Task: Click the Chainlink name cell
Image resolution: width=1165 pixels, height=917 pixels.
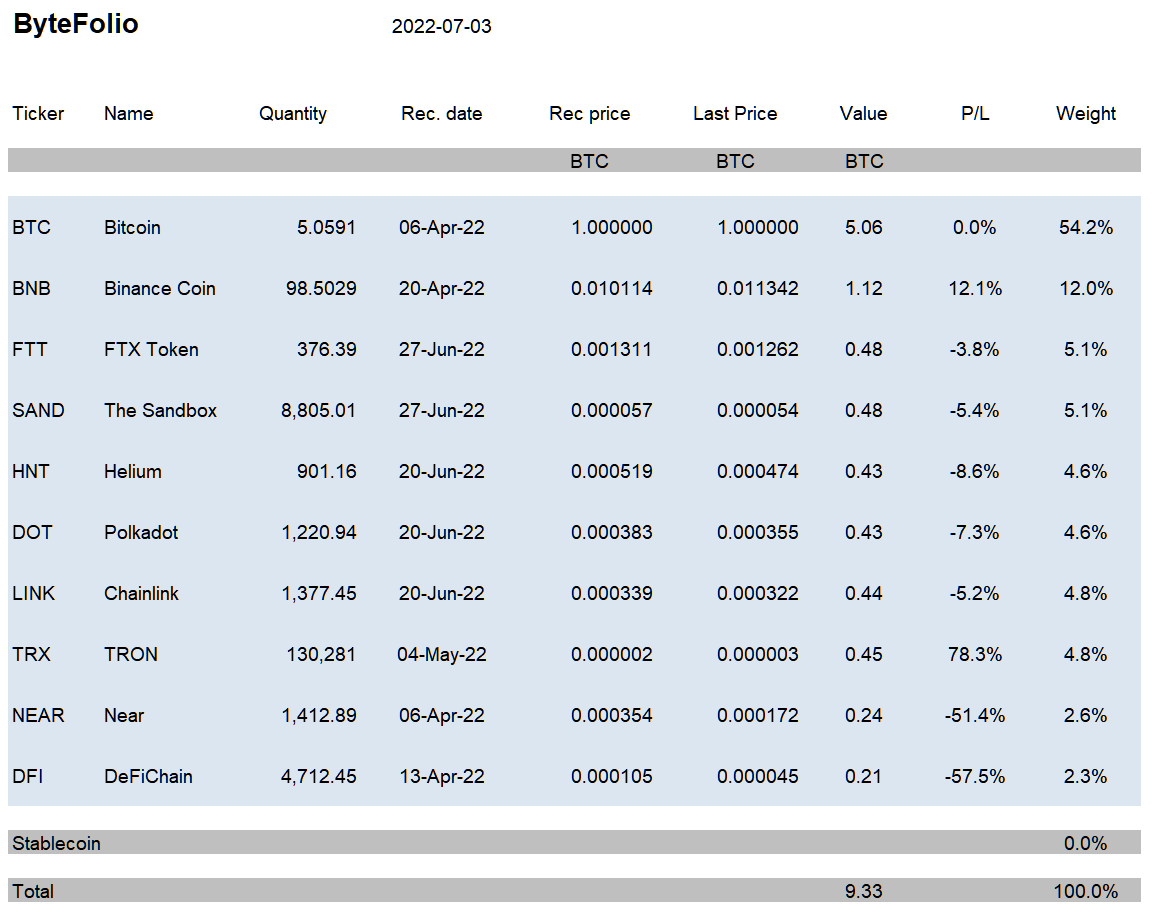Action: tap(141, 593)
